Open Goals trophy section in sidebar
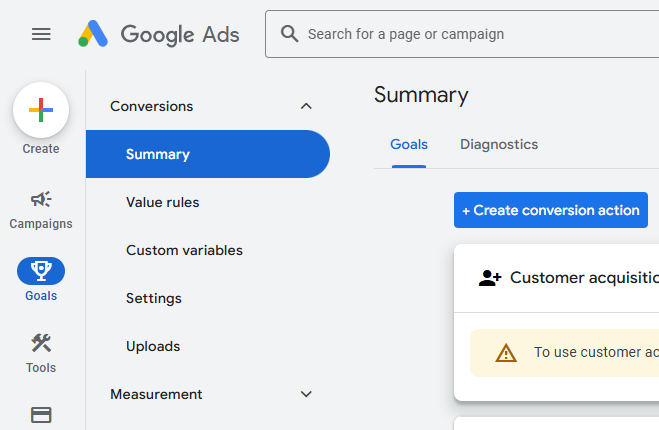This screenshot has width=659, height=430. tap(41, 279)
